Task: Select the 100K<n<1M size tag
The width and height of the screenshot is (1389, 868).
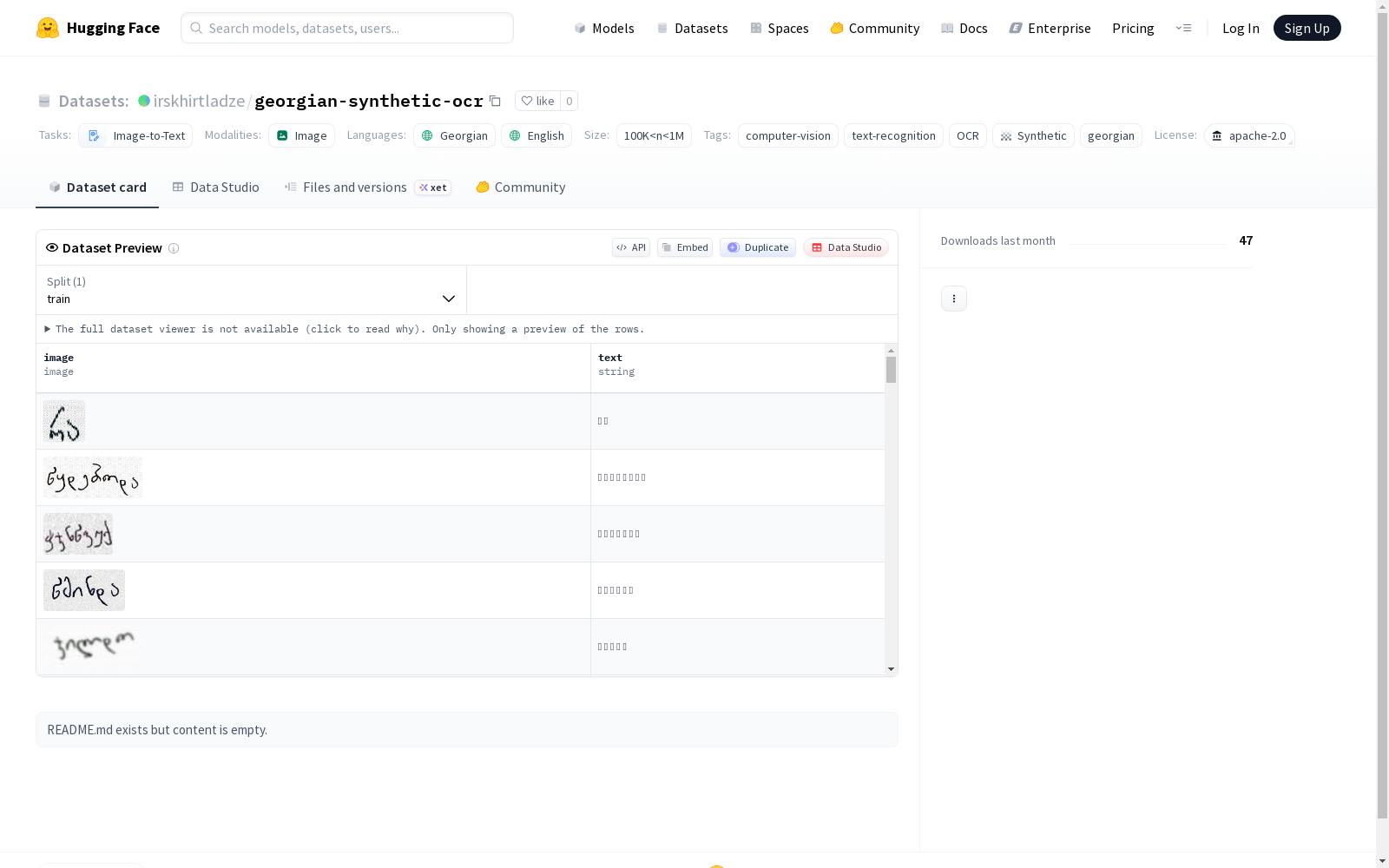Action: [x=654, y=135]
